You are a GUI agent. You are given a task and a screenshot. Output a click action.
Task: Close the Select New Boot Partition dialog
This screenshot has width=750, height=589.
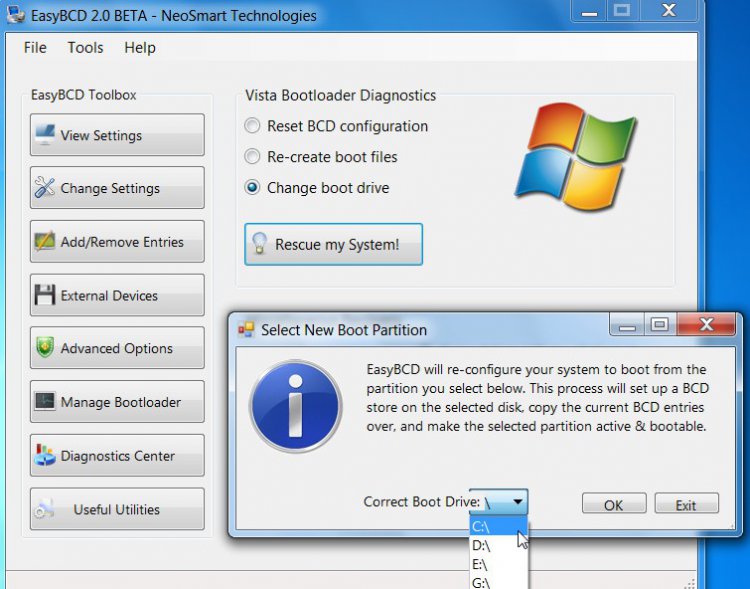click(706, 324)
